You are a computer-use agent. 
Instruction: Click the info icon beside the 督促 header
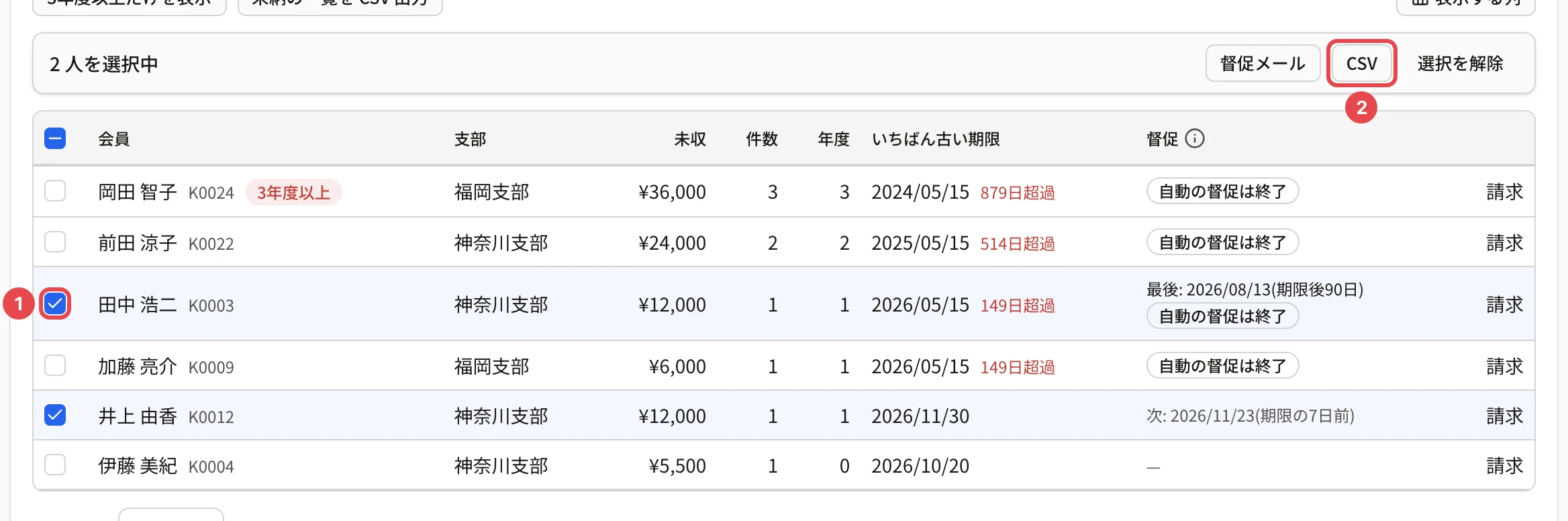point(1195,138)
